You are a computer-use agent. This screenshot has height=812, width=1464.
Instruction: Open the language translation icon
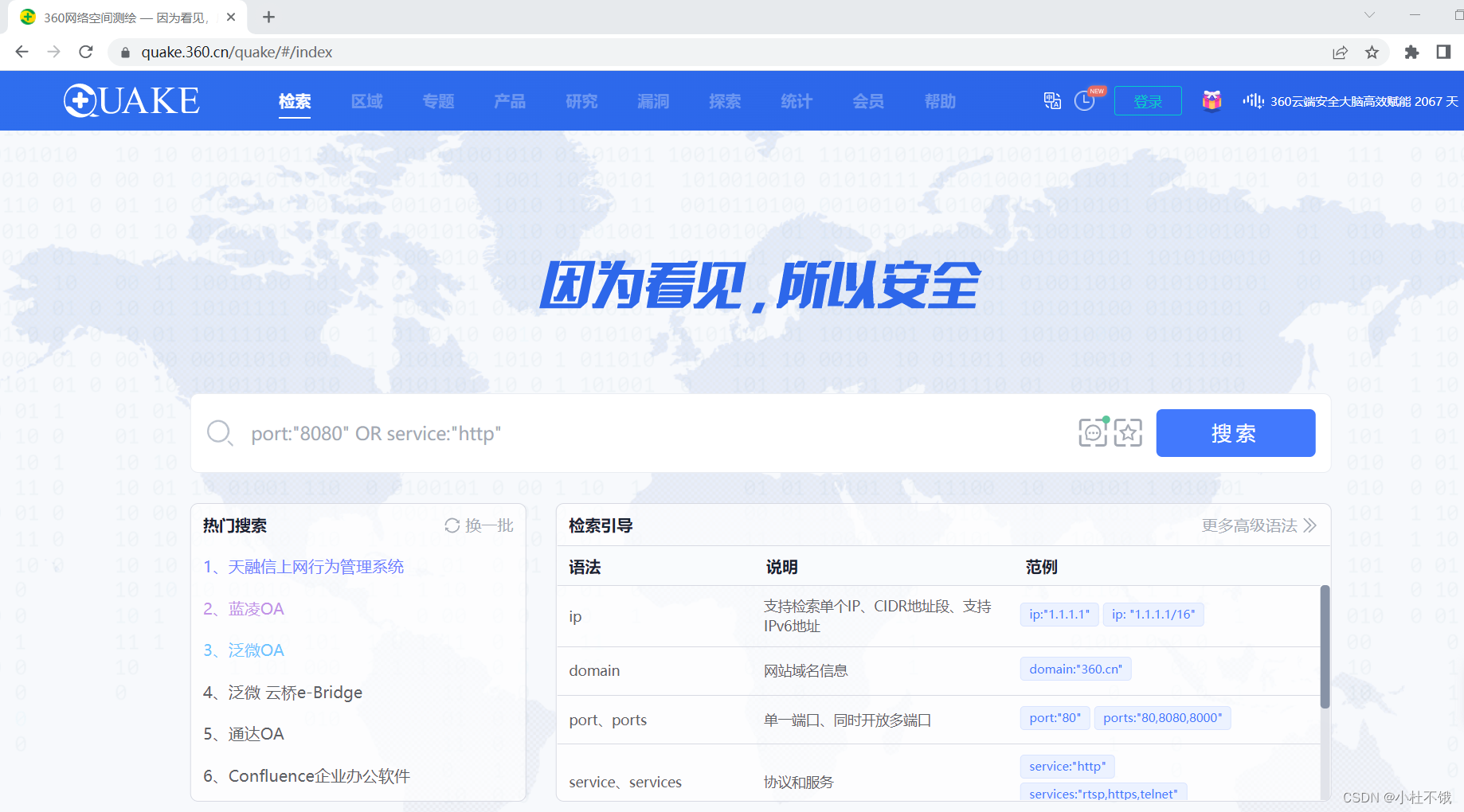[1052, 101]
